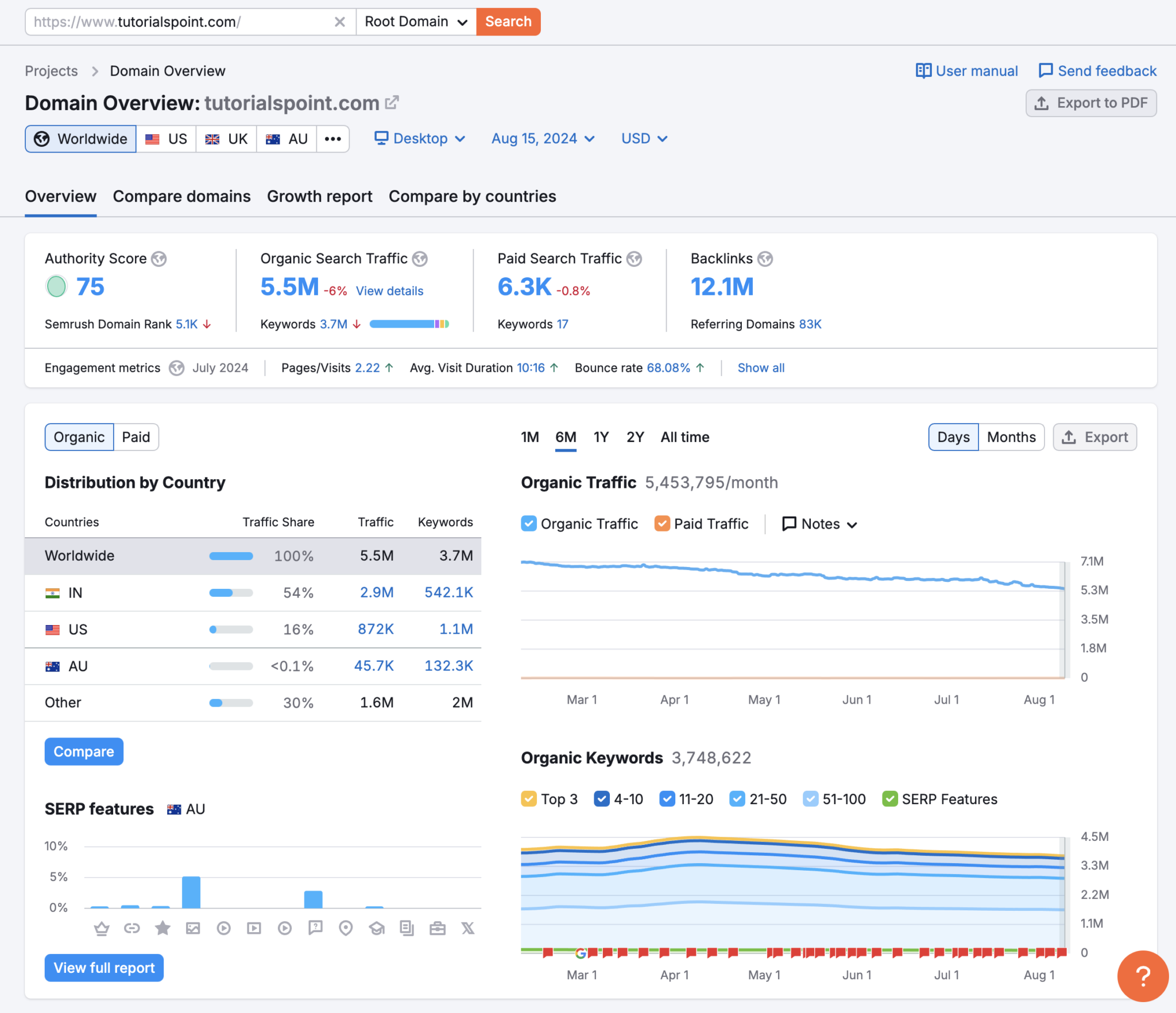Click the Google update marker on keywords chart
Screen dimensions: 1176x1013
(581, 953)
